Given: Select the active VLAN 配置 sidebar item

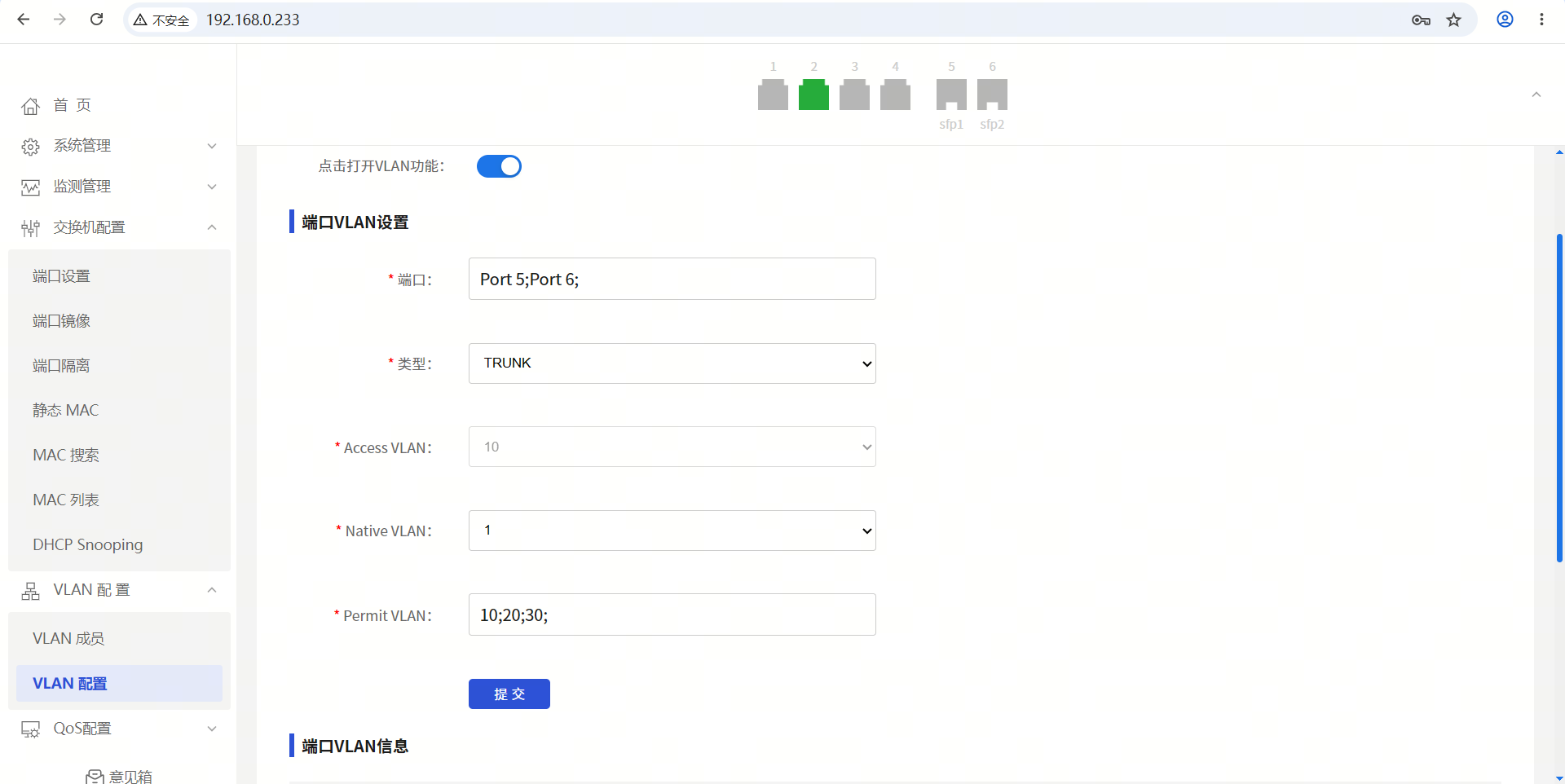Looking at the screenshot, I should (119, 683).
